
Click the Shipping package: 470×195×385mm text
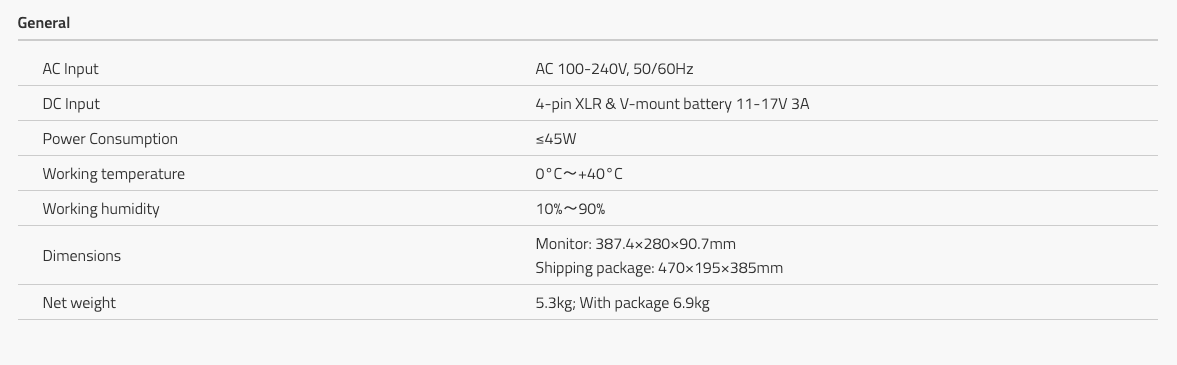(x=659, y=267)
